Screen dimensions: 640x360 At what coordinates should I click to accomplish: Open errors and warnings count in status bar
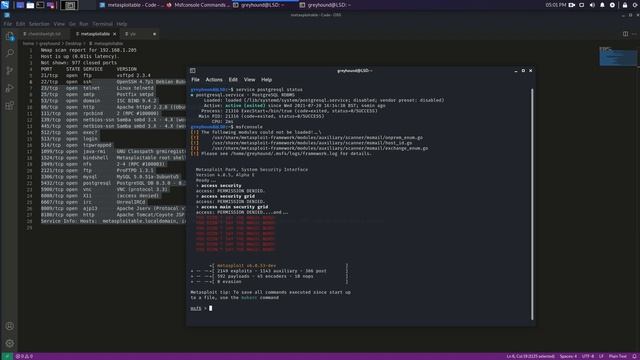point(24,356)
